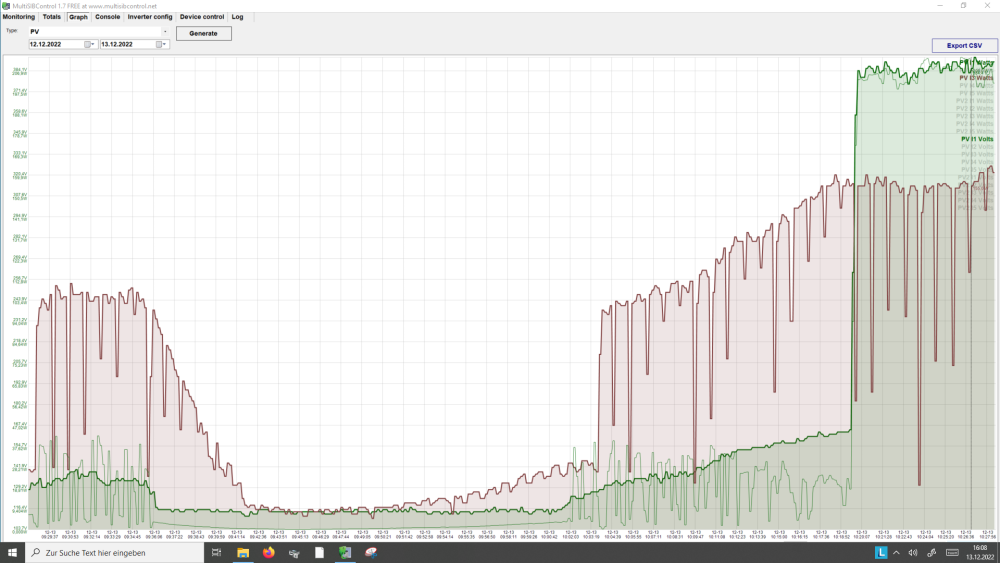Toggle the PV I2 Volts legend series
Screen dimensions: 1000x563
(977, 147)
